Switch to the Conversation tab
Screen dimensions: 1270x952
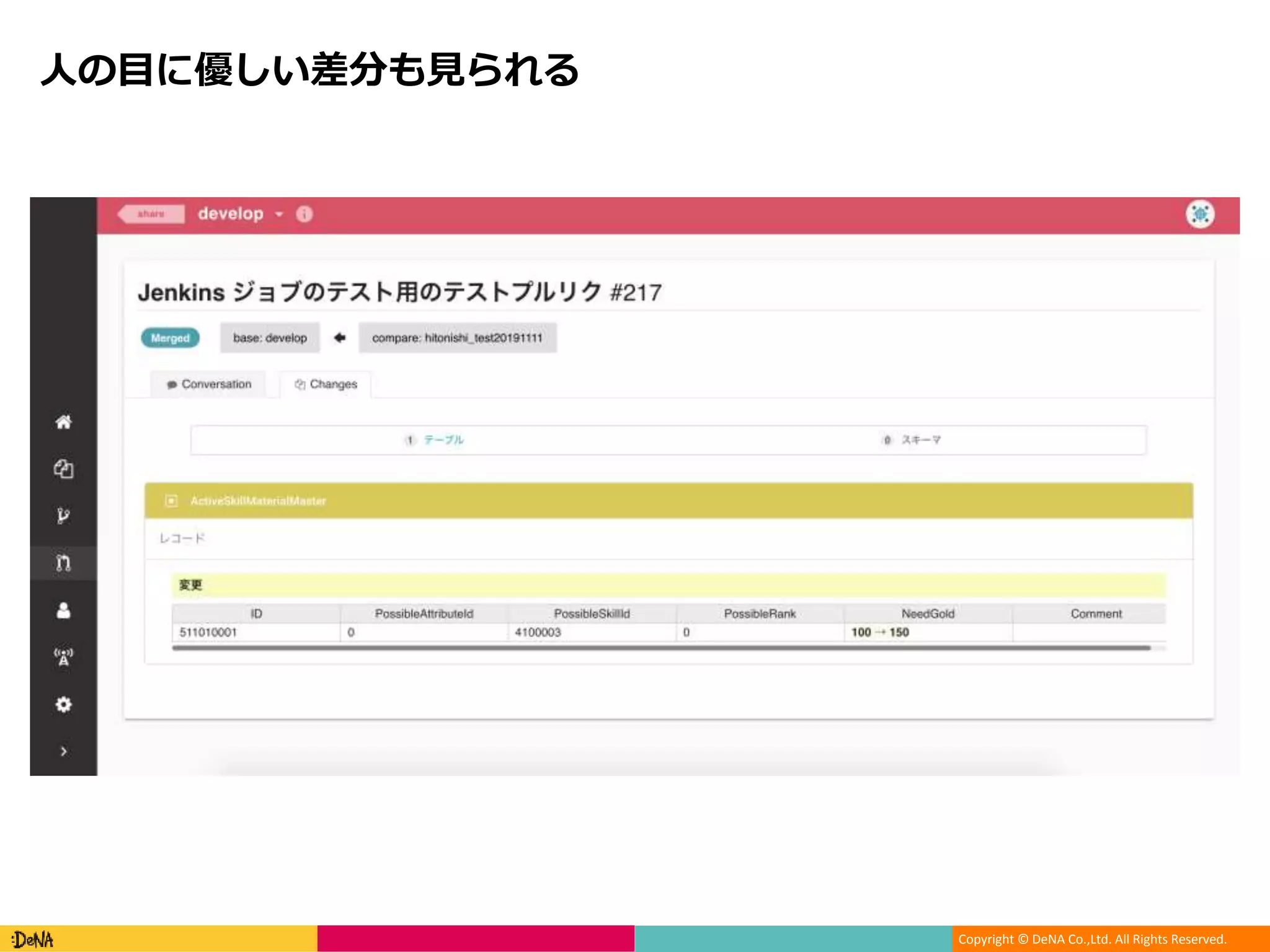(209, 384)
